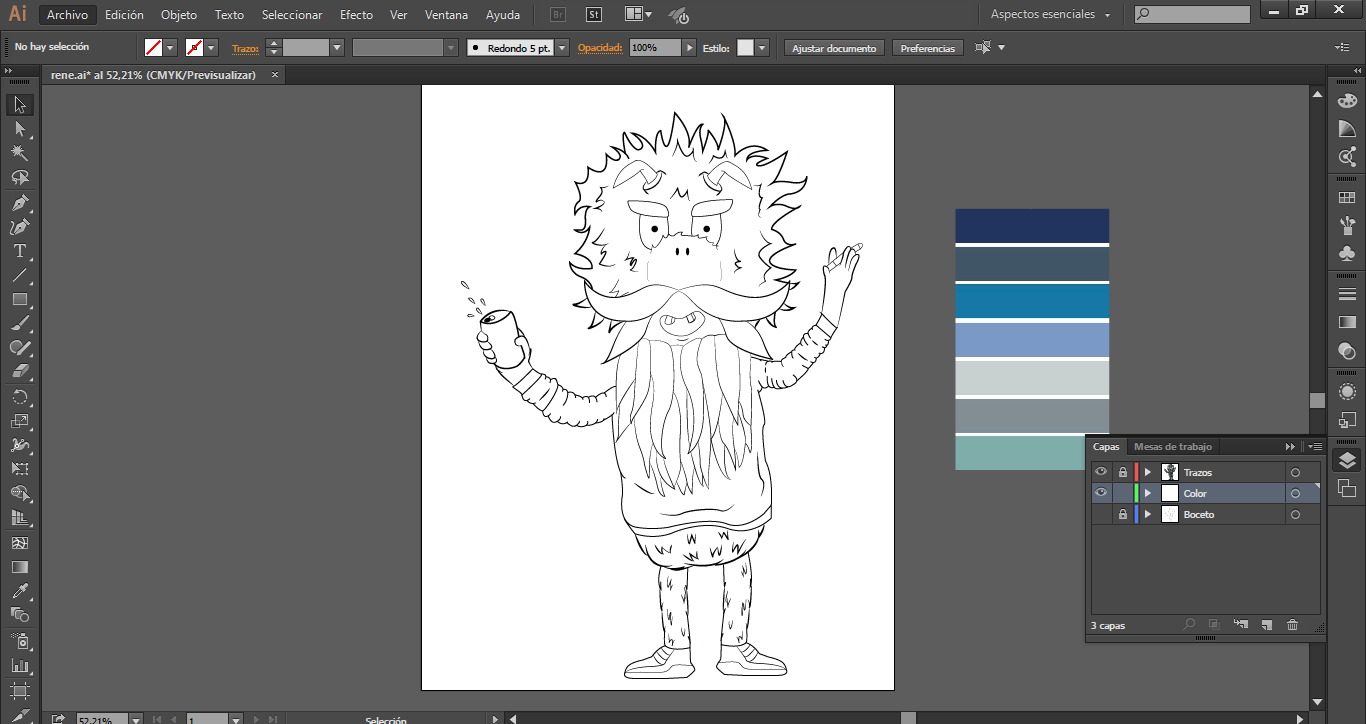The width and height of the screenshot is (1366, 724).
Task: Select the Type tool
Action: coord(19,251)
